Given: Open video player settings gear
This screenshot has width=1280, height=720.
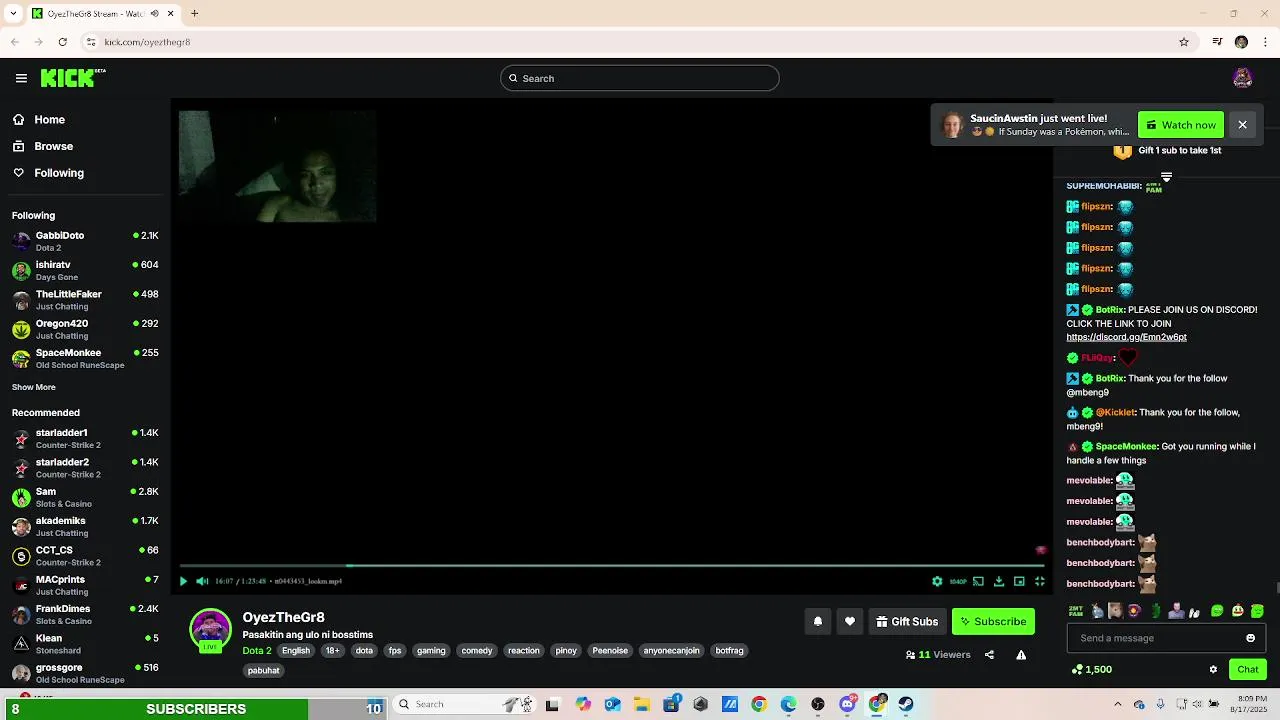Looking at the screenshot, I should click(x=937, y=581).
